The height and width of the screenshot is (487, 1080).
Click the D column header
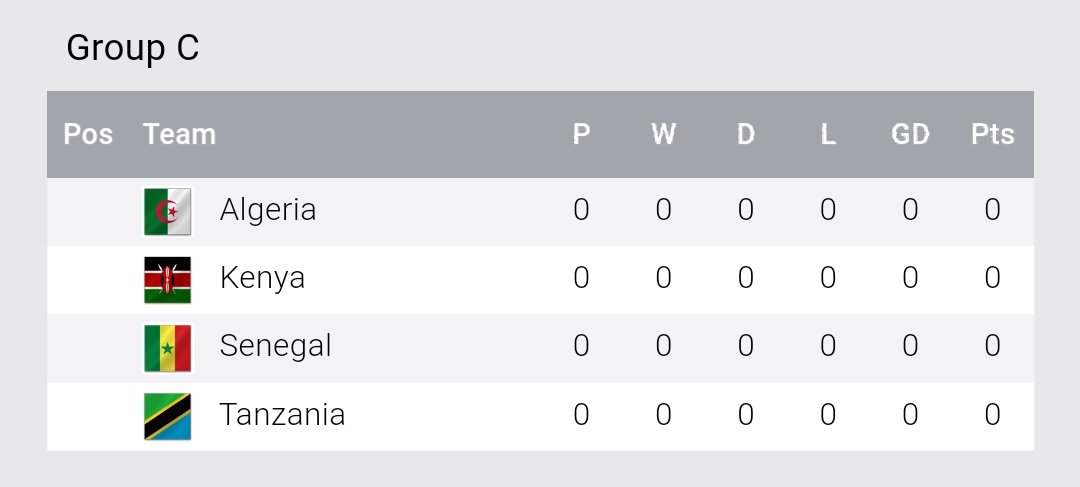coord(745,134)
